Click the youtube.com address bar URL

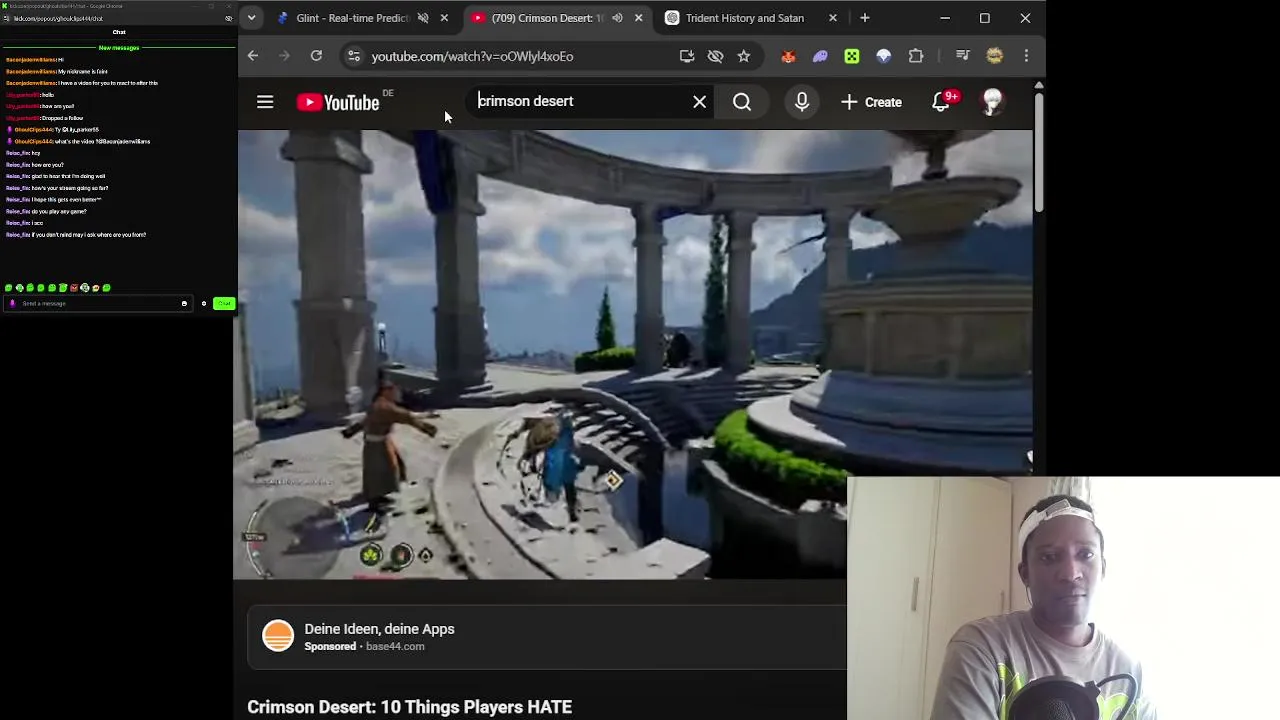pos(472,56)
